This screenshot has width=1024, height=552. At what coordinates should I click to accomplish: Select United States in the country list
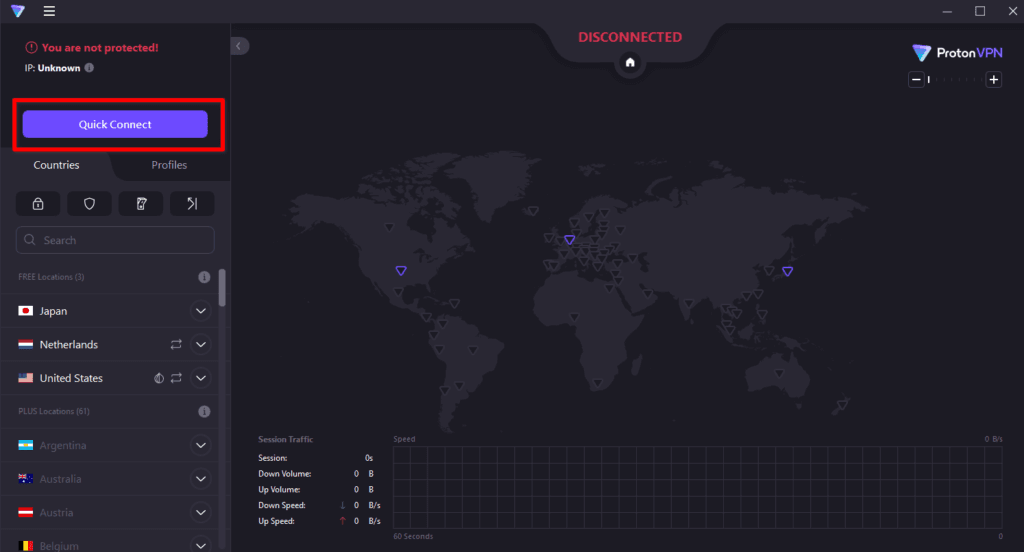coord(71,378)
